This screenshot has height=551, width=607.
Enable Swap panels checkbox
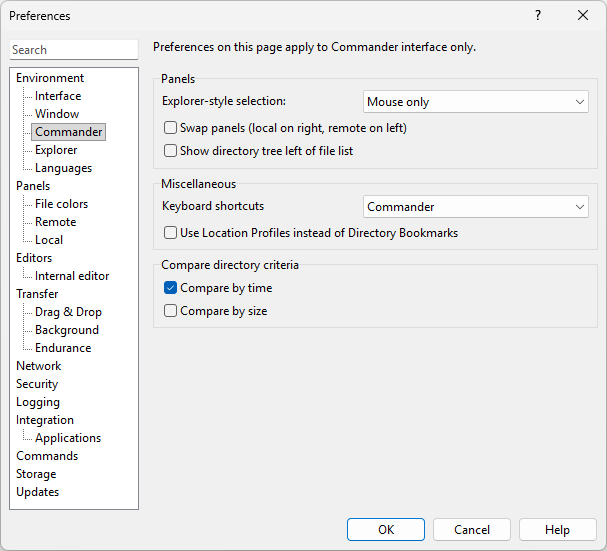[x=170, y=128]
